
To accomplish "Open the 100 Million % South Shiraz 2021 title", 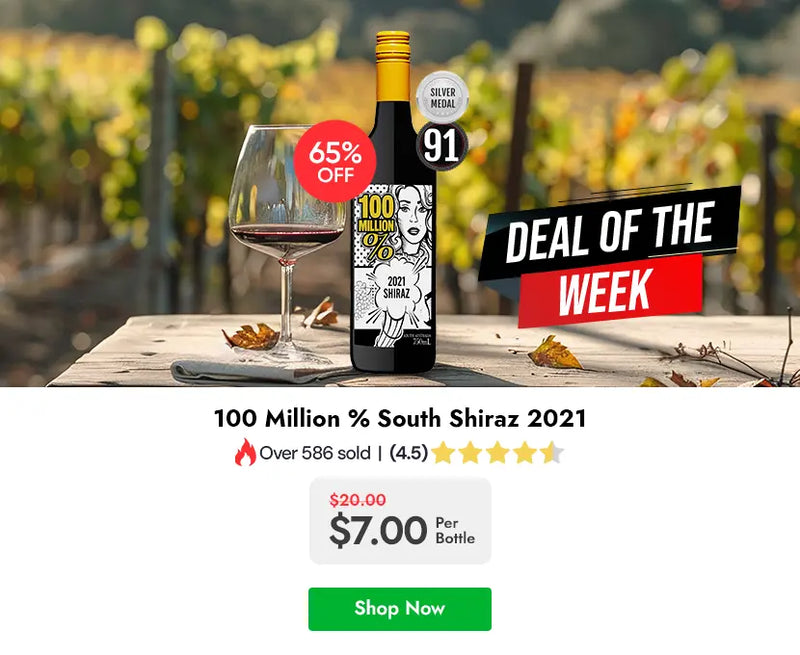I will 400,418.
